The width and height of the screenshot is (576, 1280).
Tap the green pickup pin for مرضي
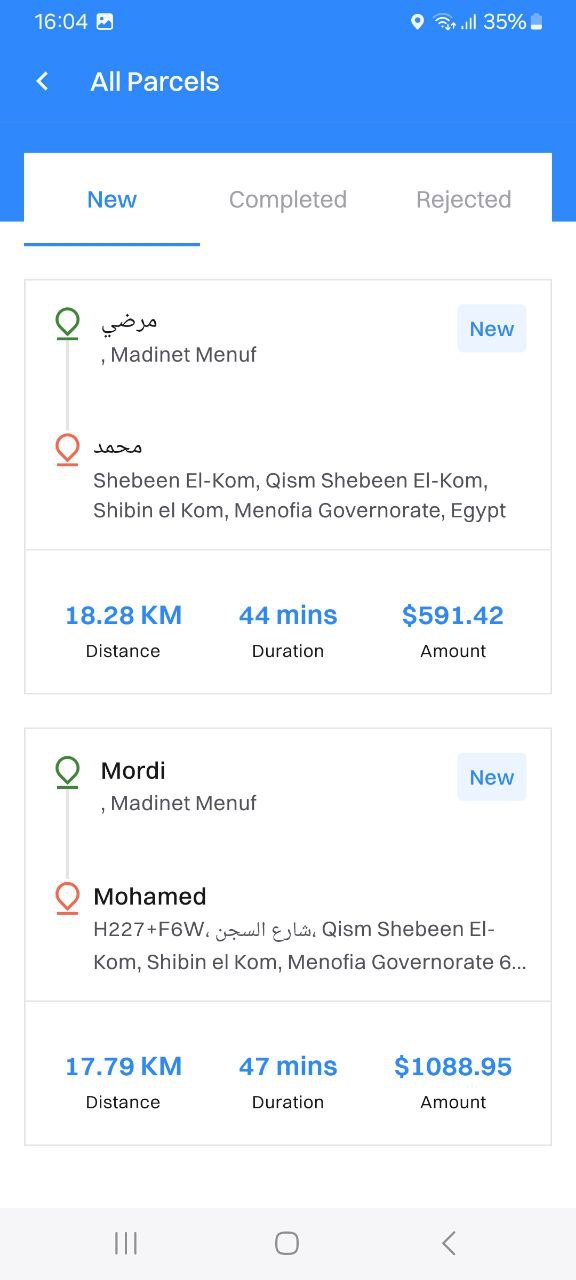click(x=67, y=324)
